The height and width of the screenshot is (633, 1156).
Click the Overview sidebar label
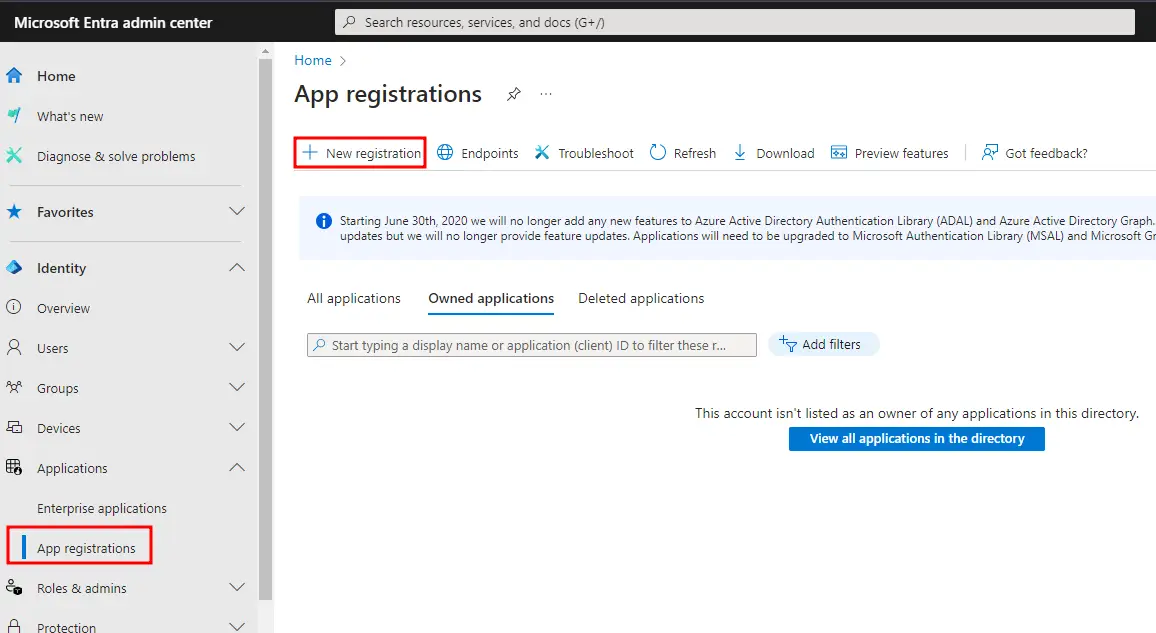point(63,309)
